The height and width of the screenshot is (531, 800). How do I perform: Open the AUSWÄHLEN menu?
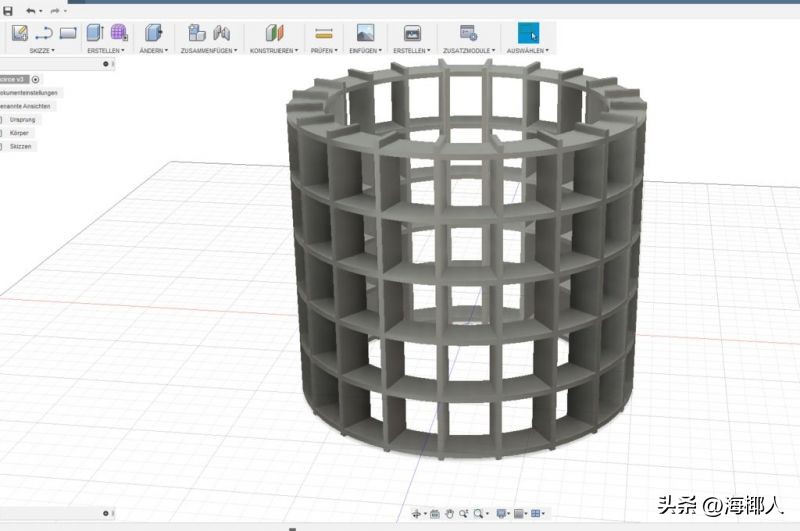(x=527, y=50)
